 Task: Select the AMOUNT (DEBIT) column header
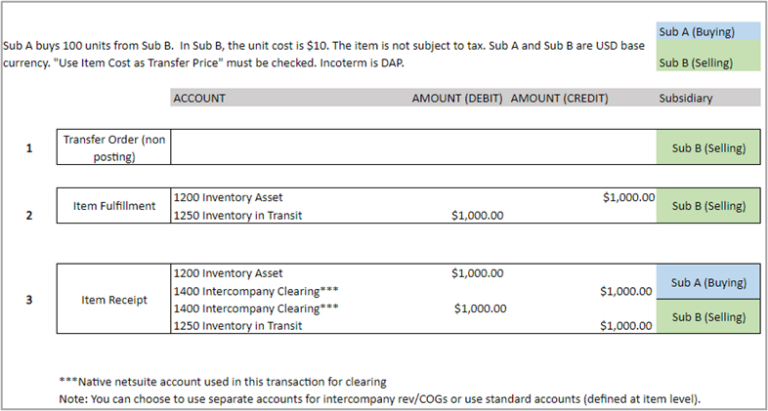(x=457, y=98)
